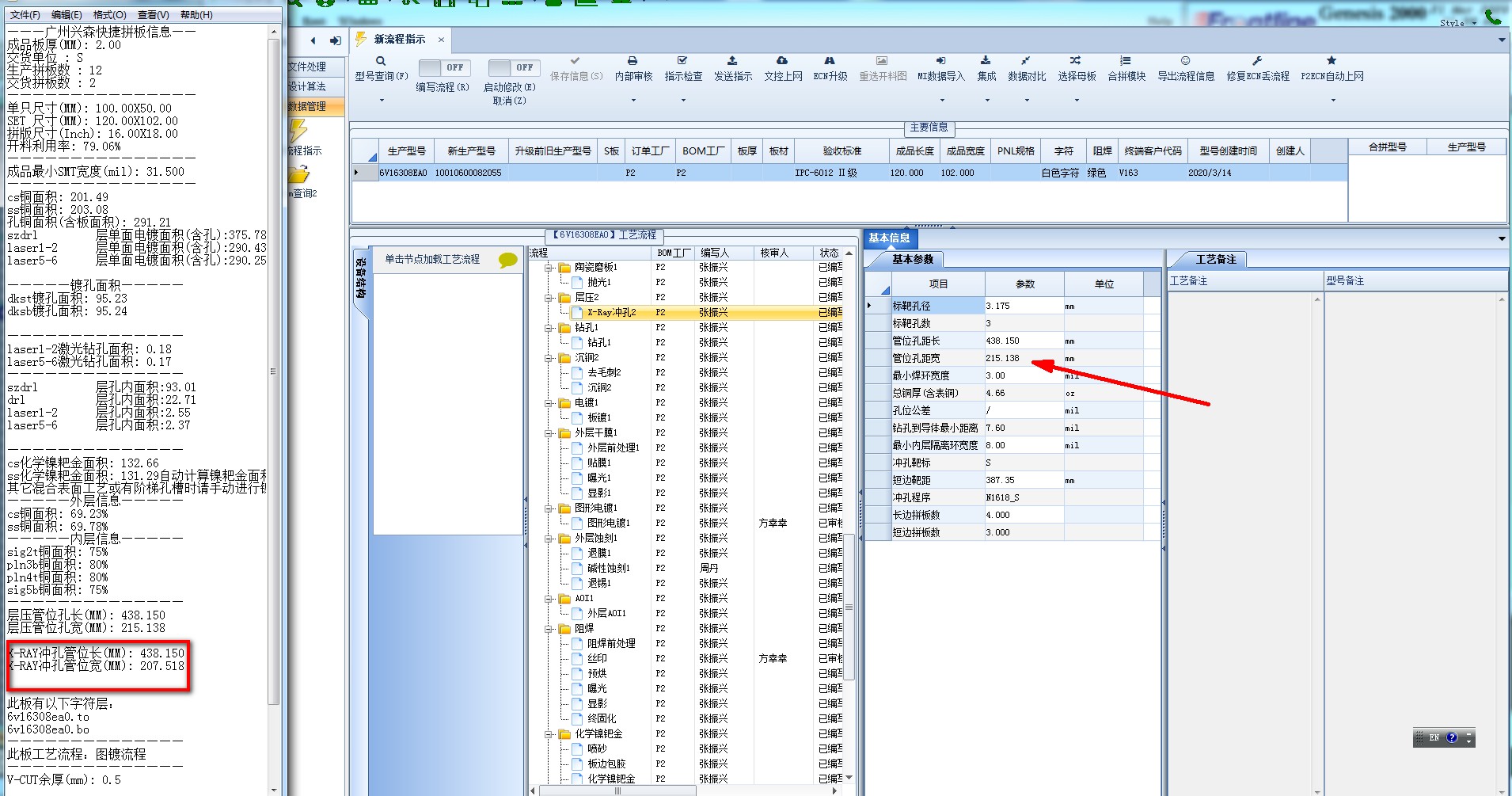Viewport: 1512px width, 796px height.
Task: Click the EN language bar help icon
Action: click(x=1452, y=737)
